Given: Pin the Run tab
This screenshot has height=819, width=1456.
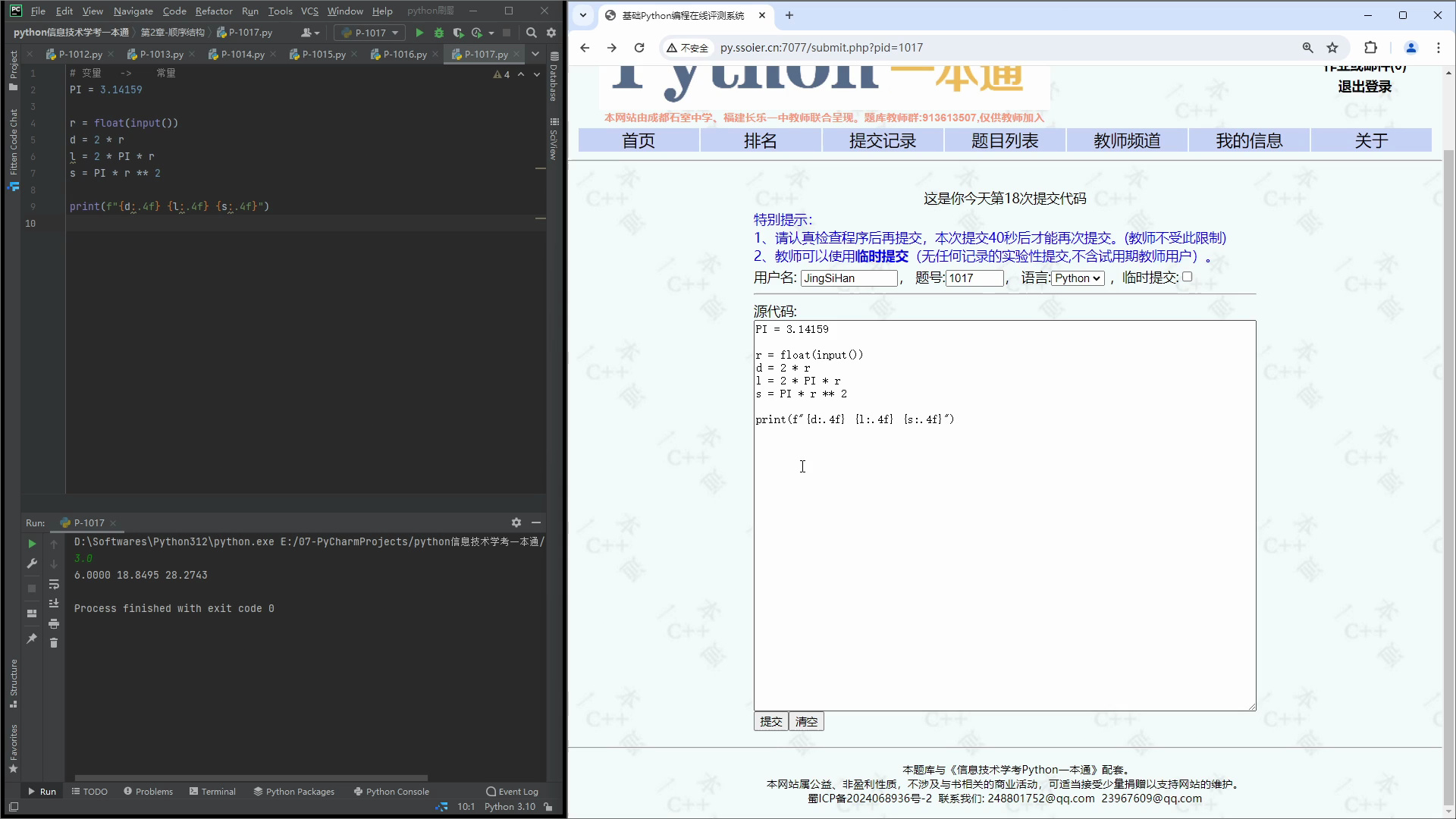Looking at the screenshot, I should coord(32,639).
